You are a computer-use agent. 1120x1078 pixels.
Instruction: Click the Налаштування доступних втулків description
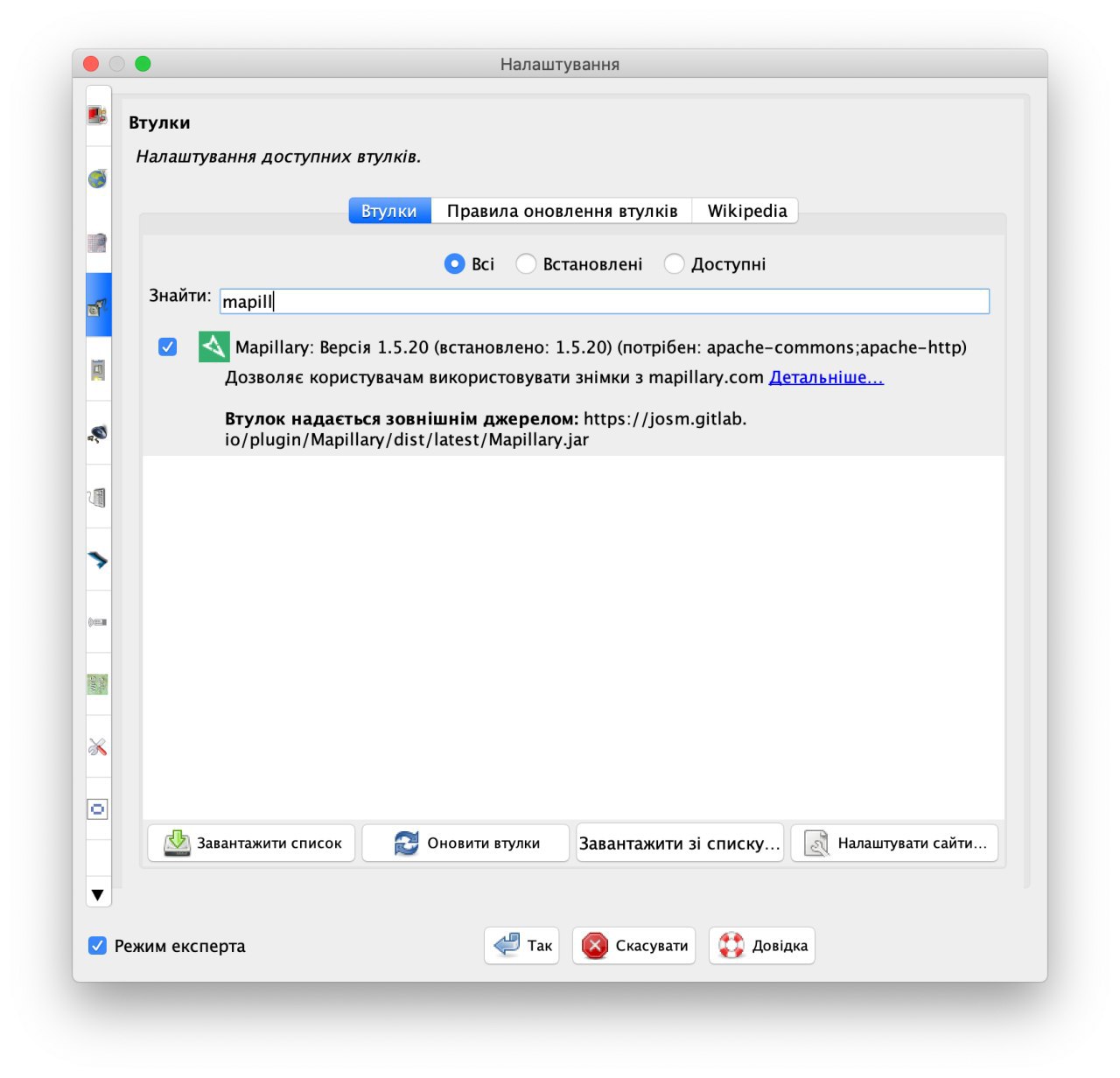278,157
